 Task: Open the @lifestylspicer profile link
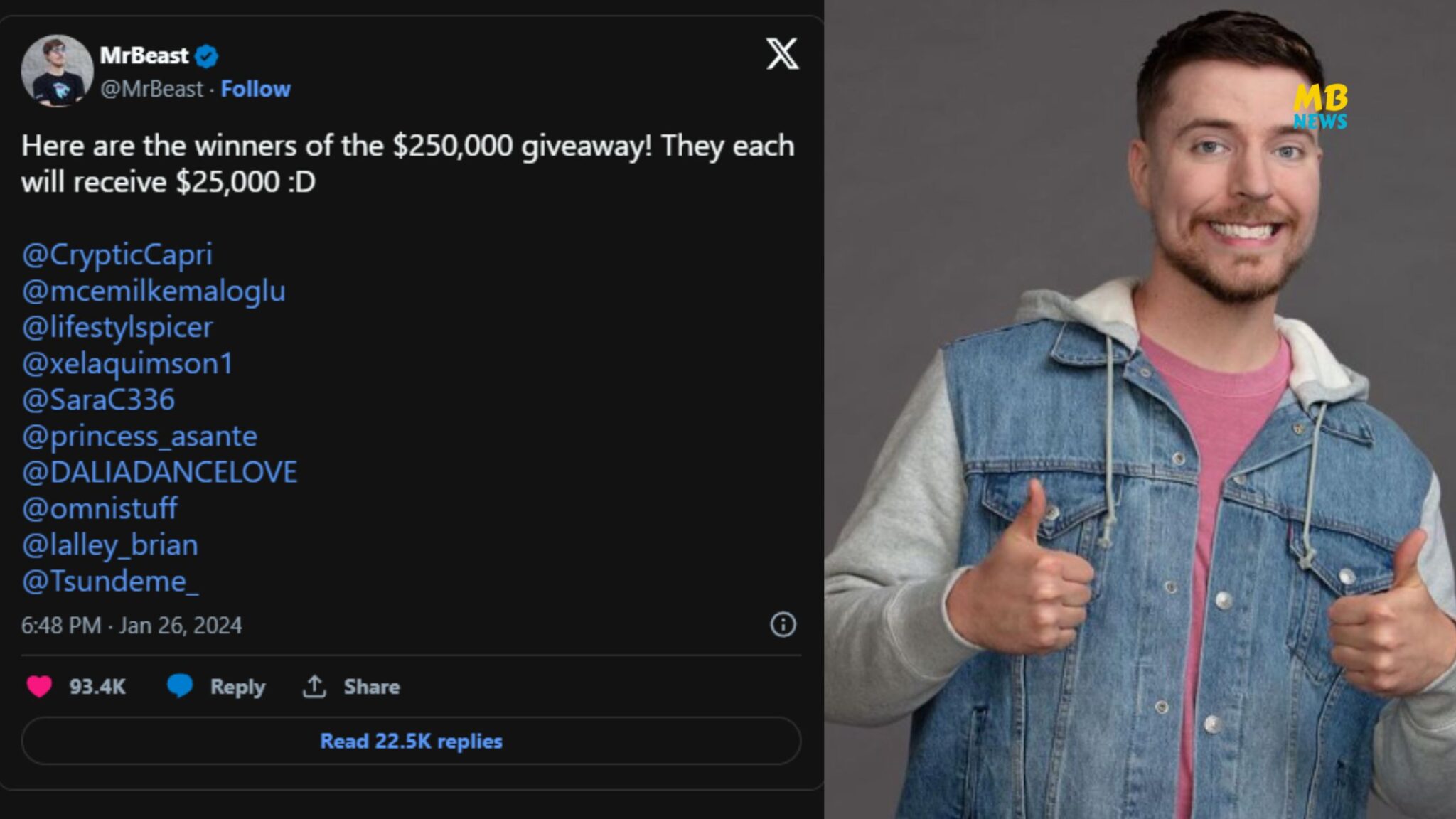coord(118,327)
